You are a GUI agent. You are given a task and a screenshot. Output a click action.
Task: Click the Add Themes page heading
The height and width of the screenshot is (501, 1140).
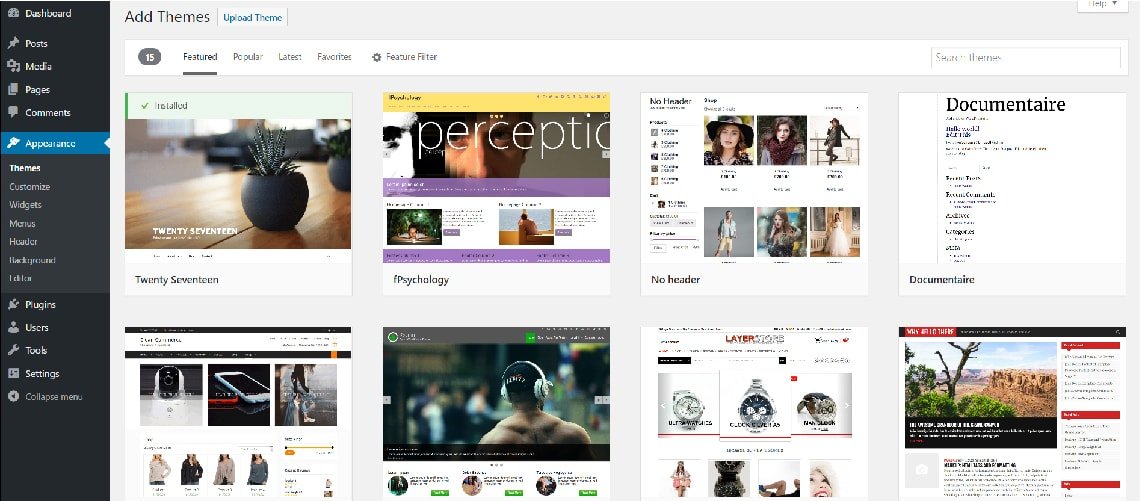[x=167, y=17]
